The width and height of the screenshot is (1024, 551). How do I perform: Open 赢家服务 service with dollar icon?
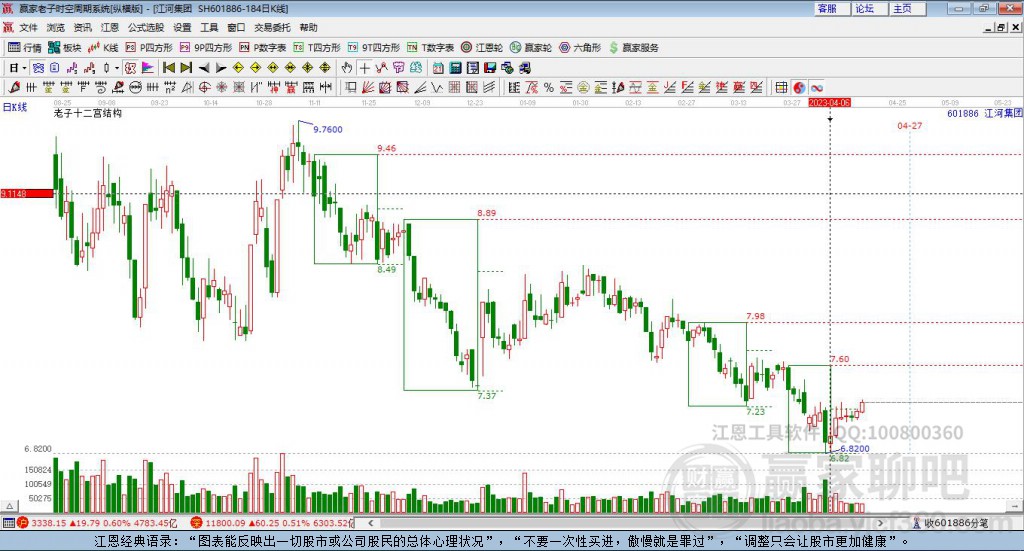click(x=633, y=48)
